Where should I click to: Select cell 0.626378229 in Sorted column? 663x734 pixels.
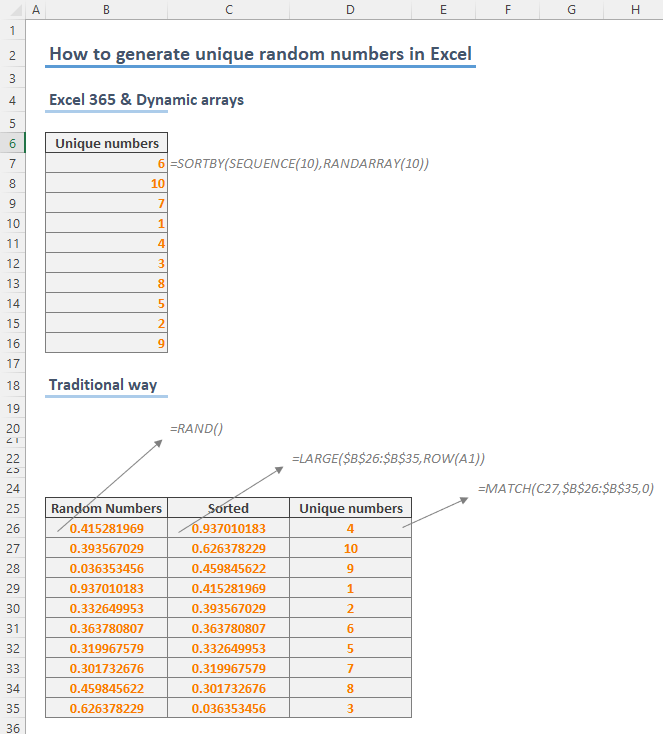point(228,548)
